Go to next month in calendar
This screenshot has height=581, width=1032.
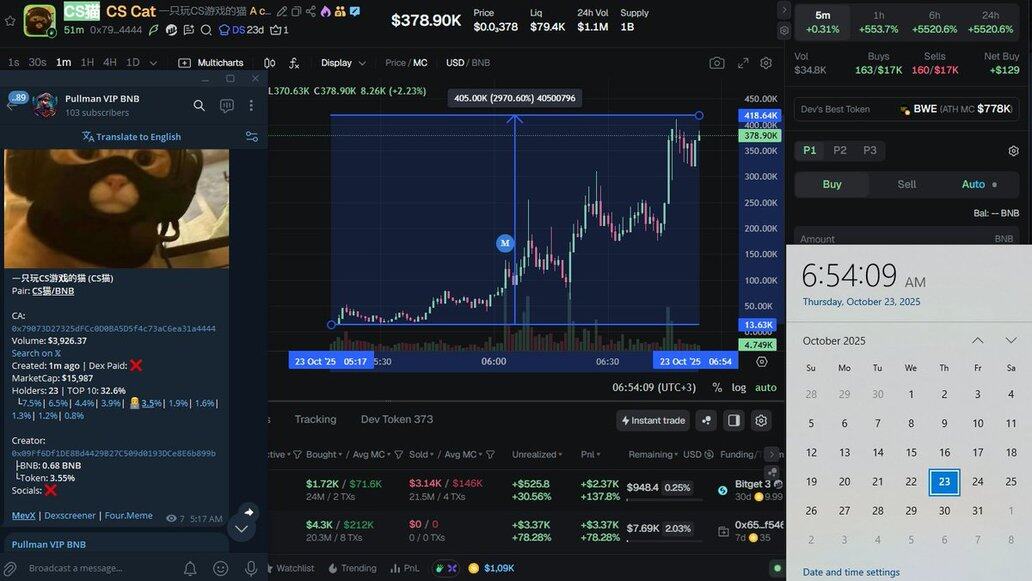point(1011,341)
